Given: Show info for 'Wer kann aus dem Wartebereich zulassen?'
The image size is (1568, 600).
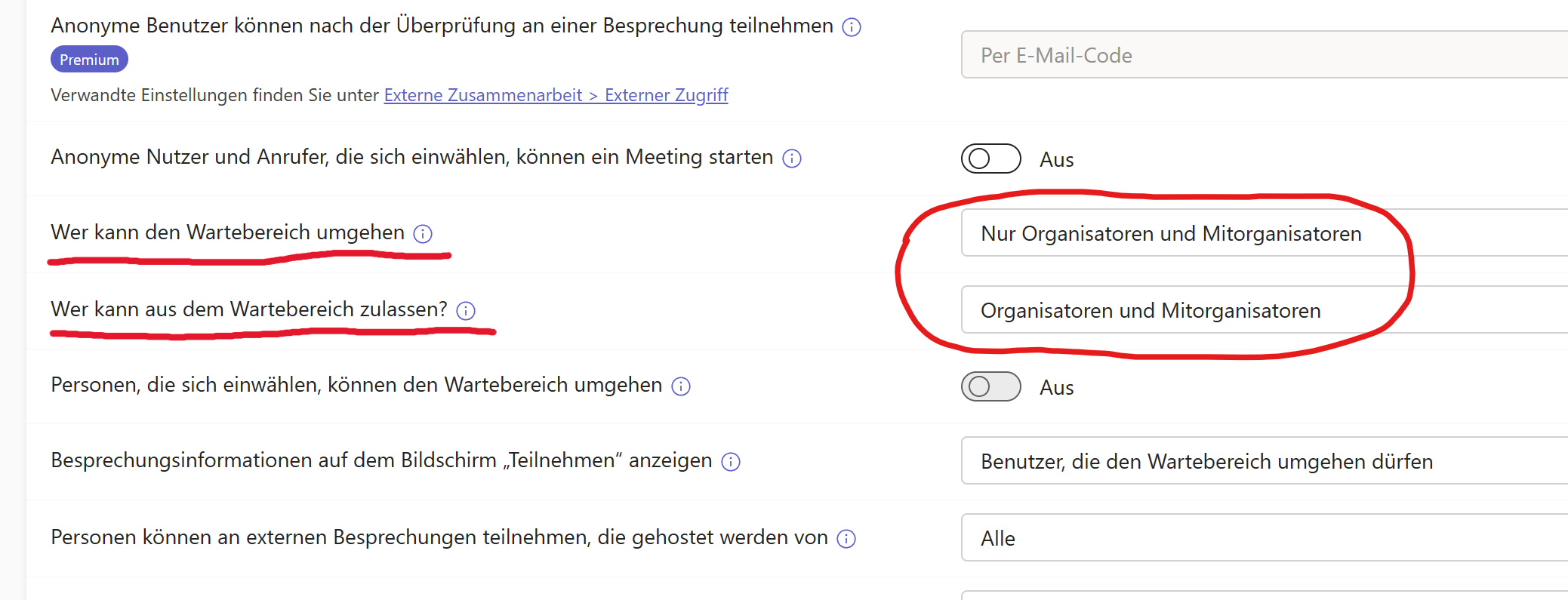Looking at the screenshot, I should tap(466, 311).
